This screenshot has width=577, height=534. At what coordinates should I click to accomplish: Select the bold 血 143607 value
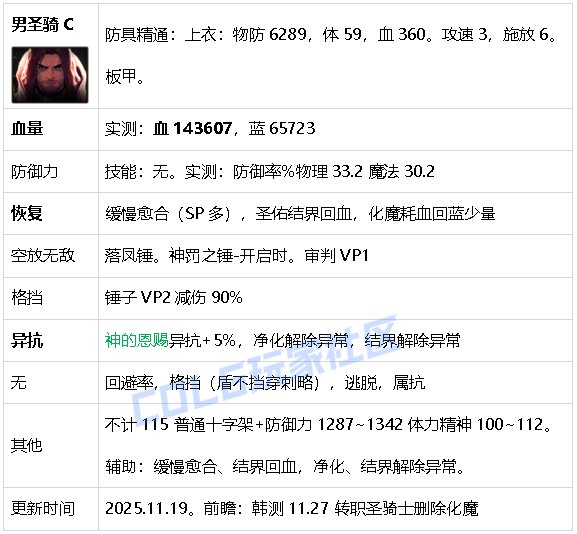pos(192,128)
